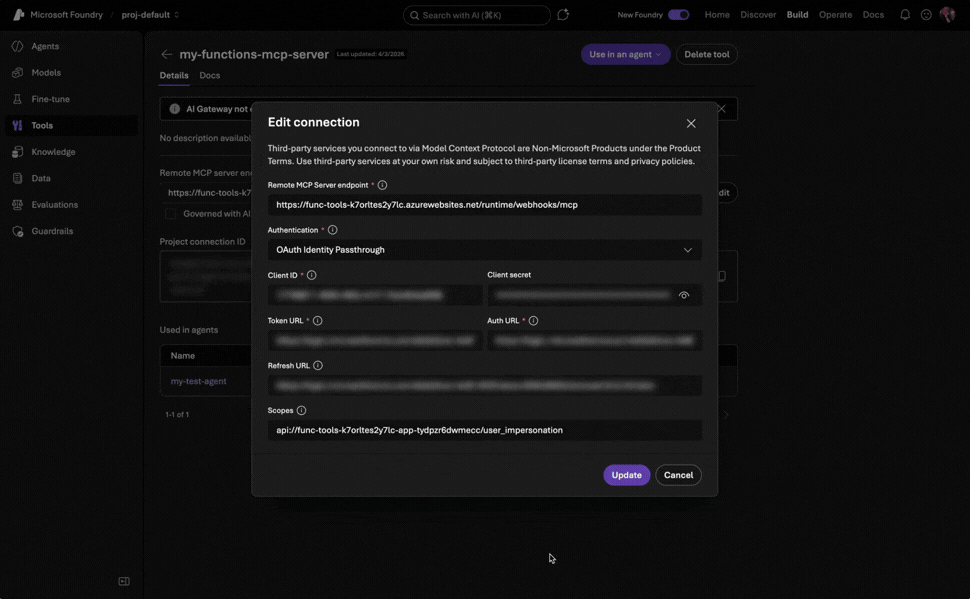The height and width of the screenshot is (599, 970).
Task: Open the Operate menu item
Action: [834, 13]
